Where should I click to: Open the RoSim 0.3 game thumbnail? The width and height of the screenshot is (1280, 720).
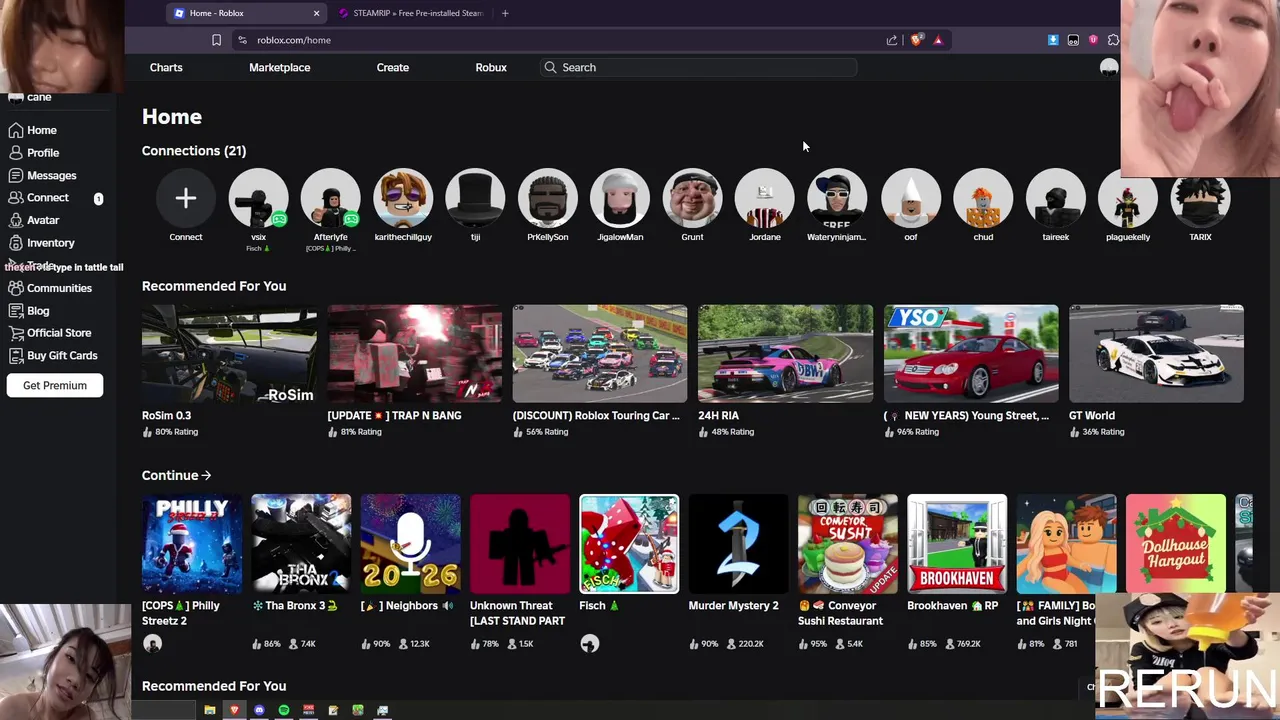[x=229, y=354]
